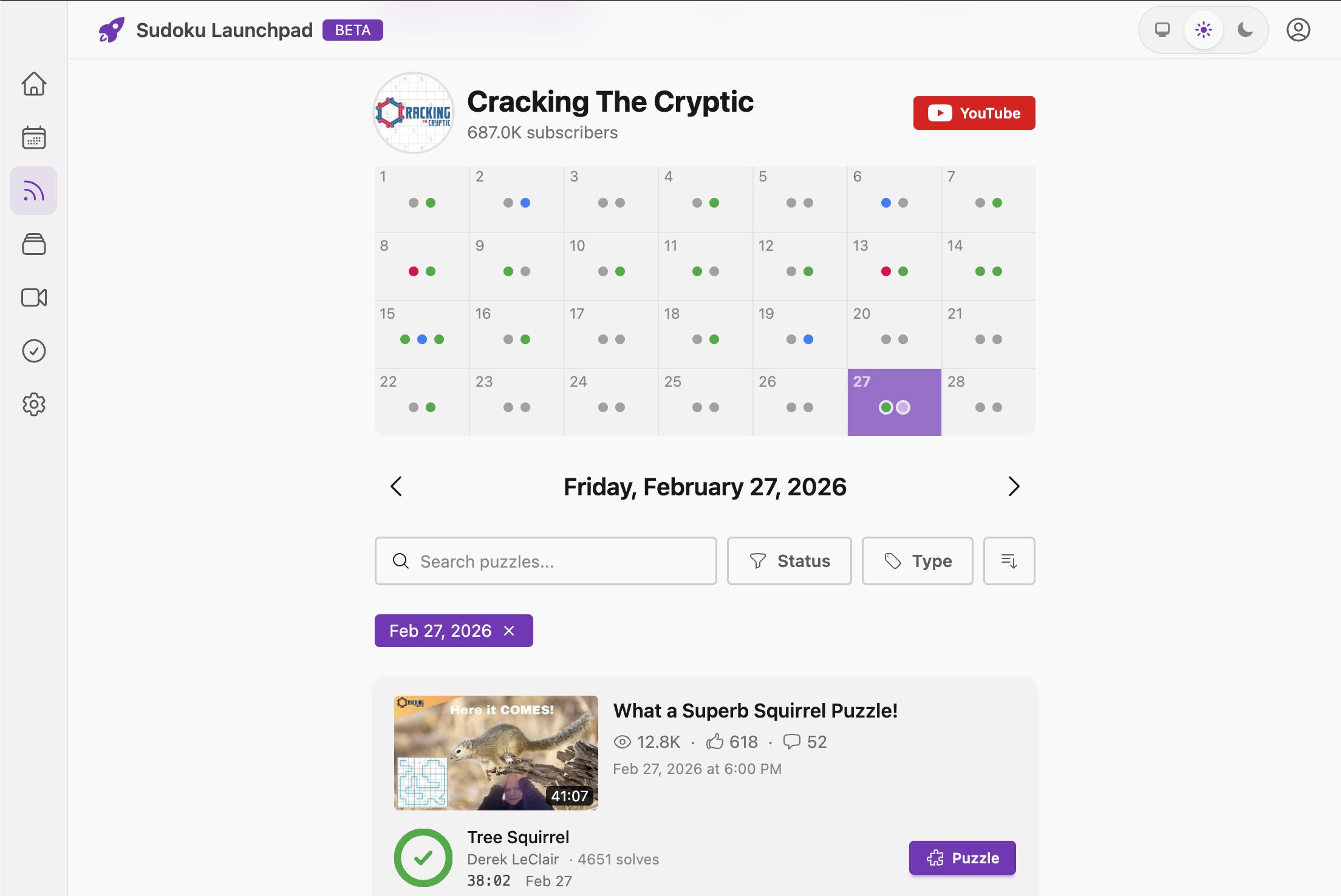This screenshot has width=1341, height=896.
Task: Open settings with the gear icon
Action: [x=33, y=404]
